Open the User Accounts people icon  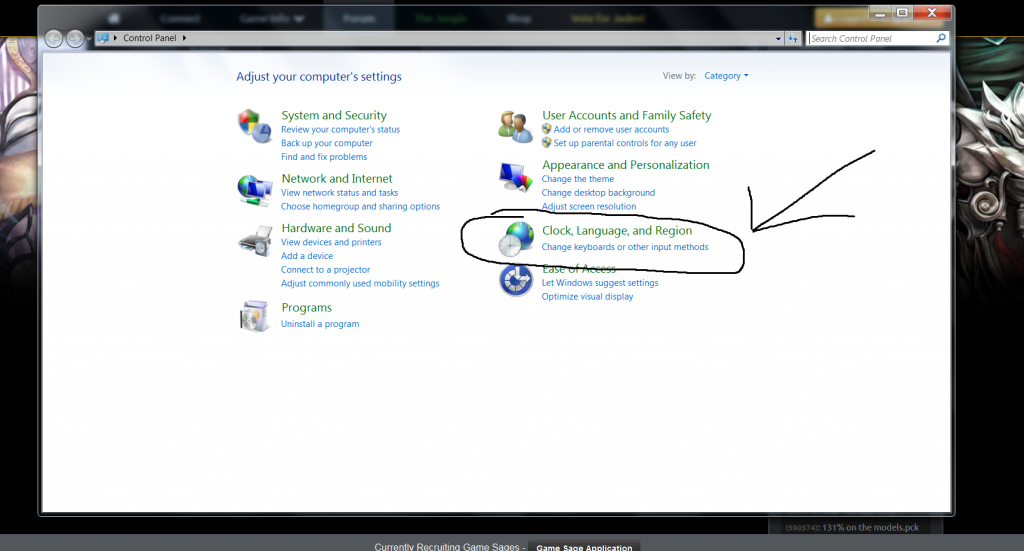[x=515, y=126]
